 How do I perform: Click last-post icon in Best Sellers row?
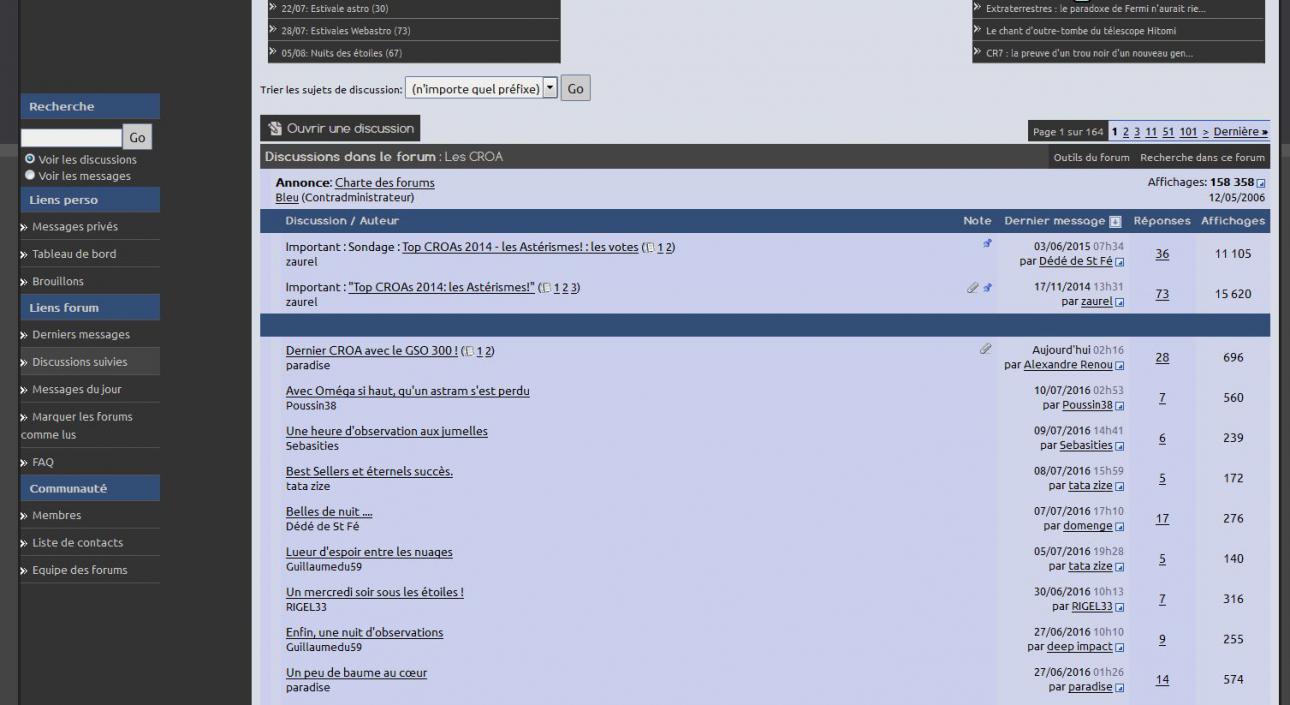pos(1120,487)
